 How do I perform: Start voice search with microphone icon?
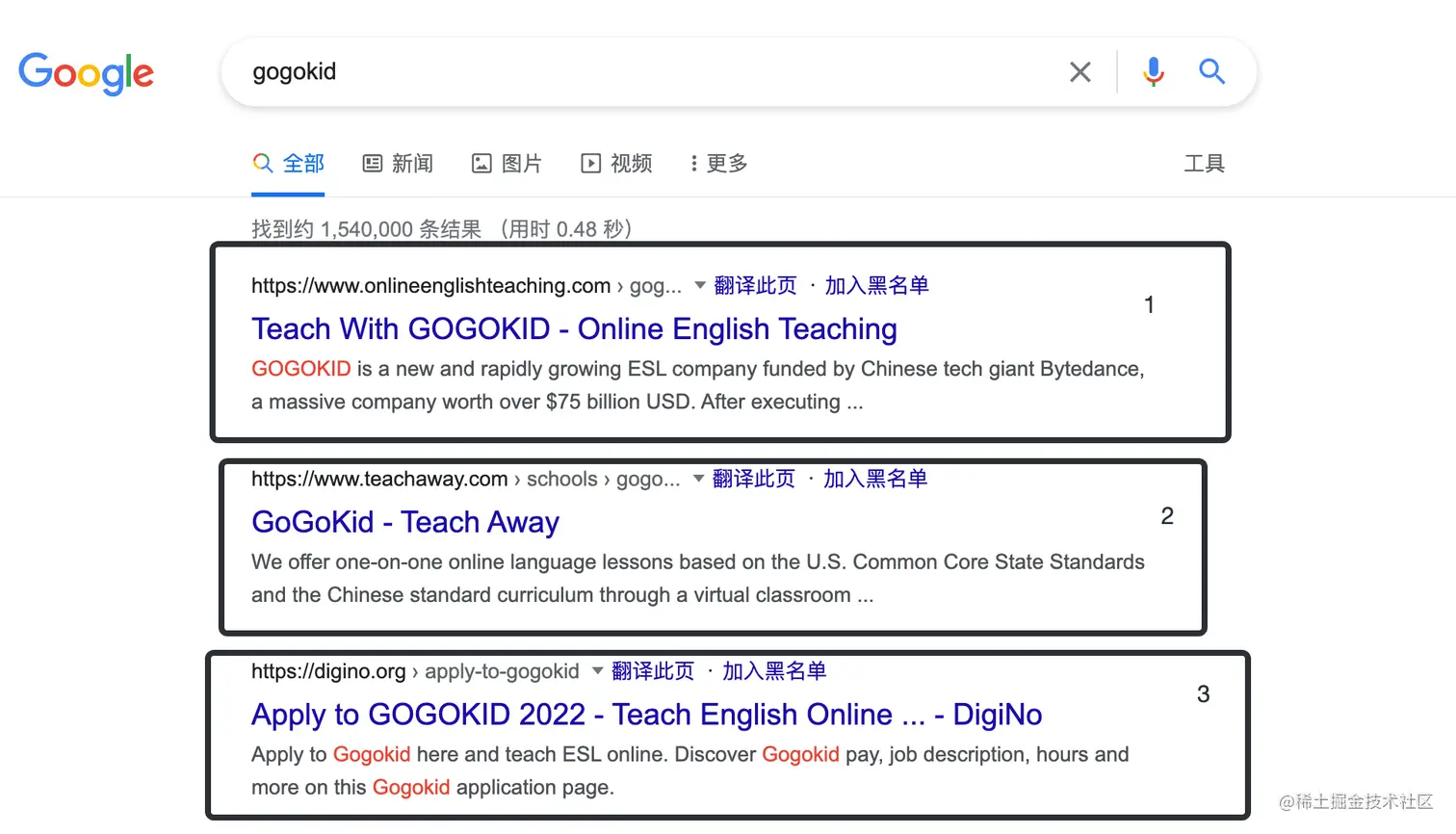[x=1153, y=72]
